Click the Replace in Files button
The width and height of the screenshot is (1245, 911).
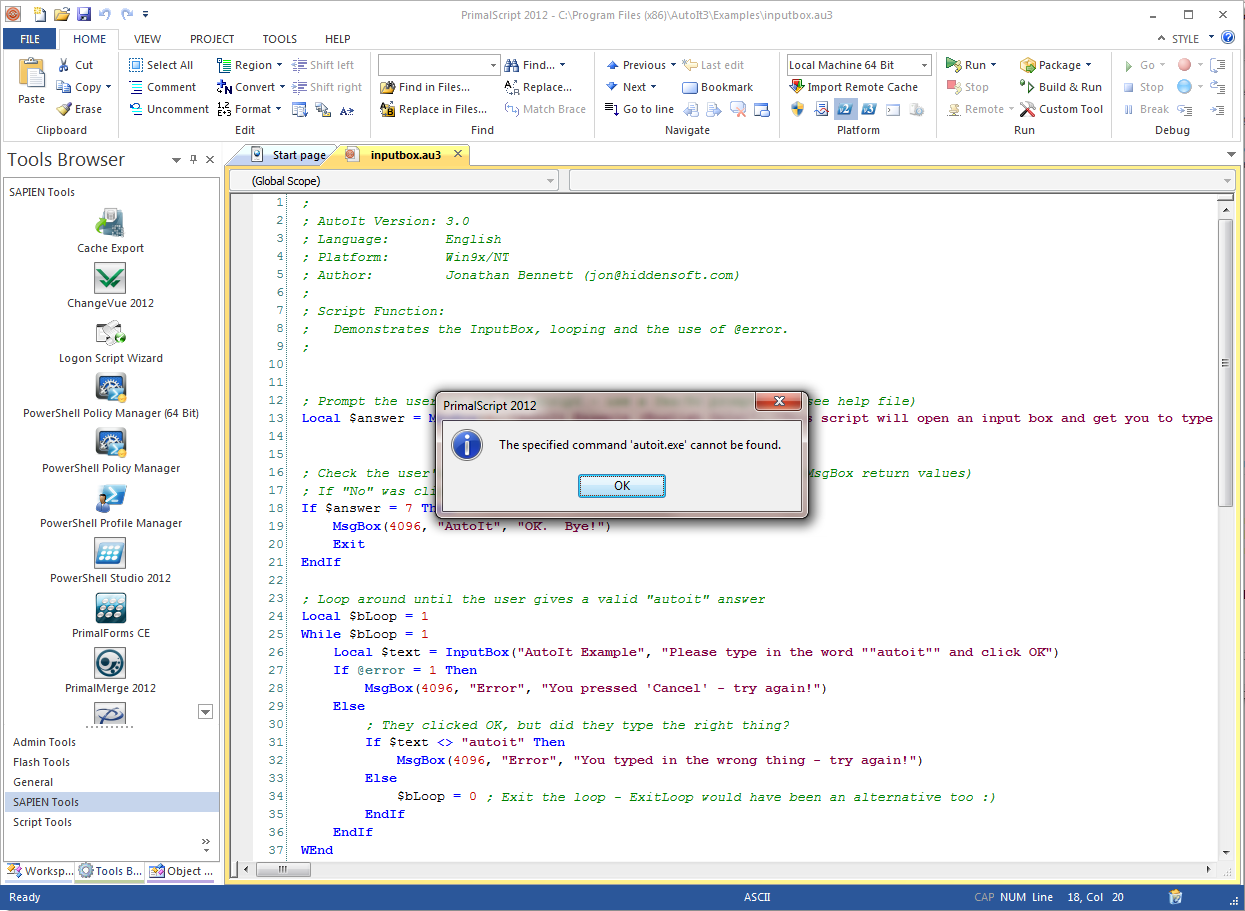(433, 109)
